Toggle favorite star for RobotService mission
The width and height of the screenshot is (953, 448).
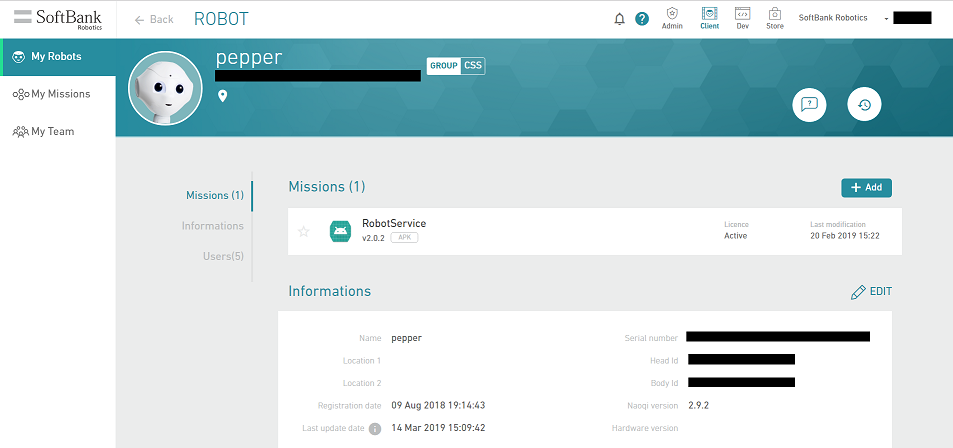(x=304, y=232)
